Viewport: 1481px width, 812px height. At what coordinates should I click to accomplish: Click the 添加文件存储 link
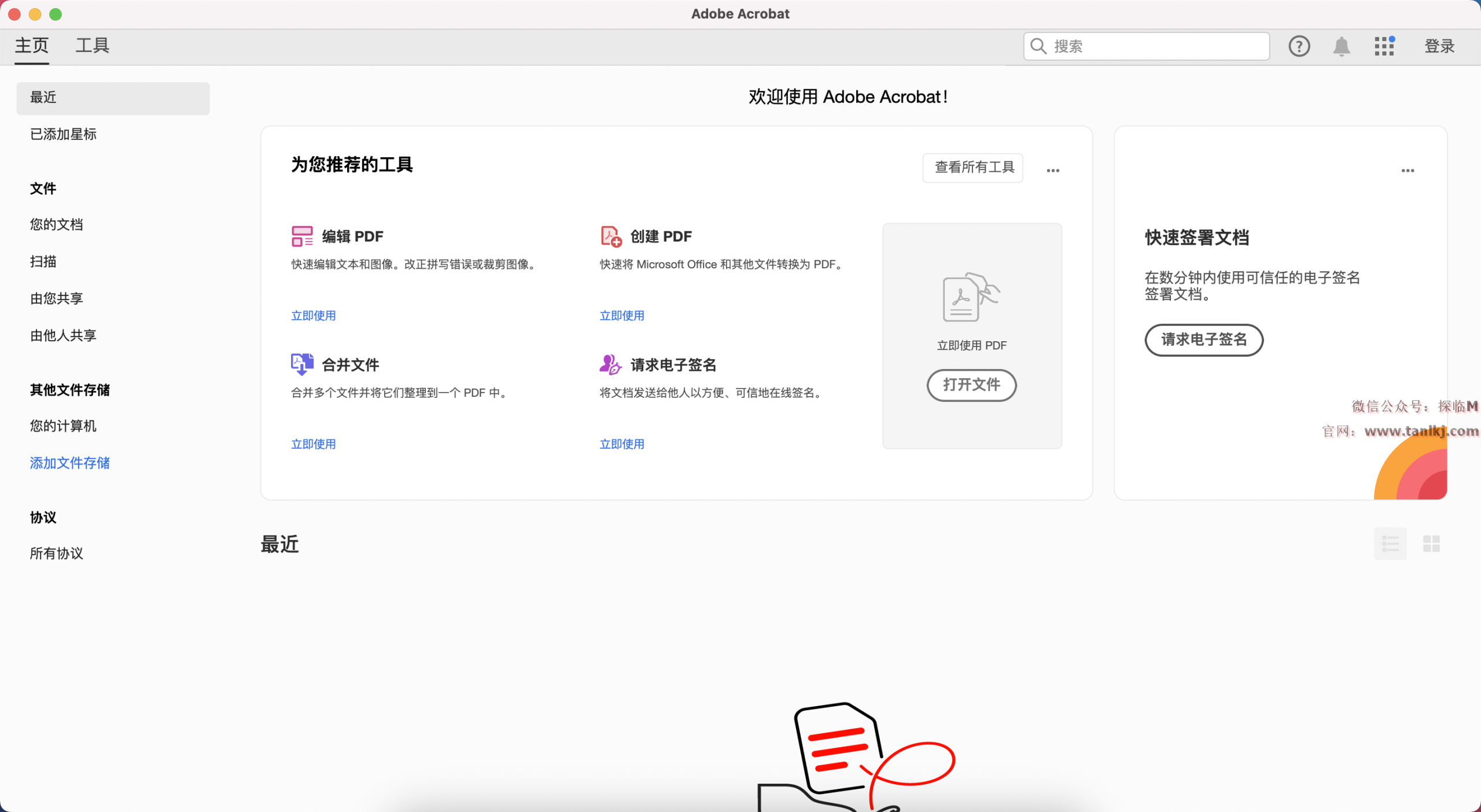[x=70, y=463]
